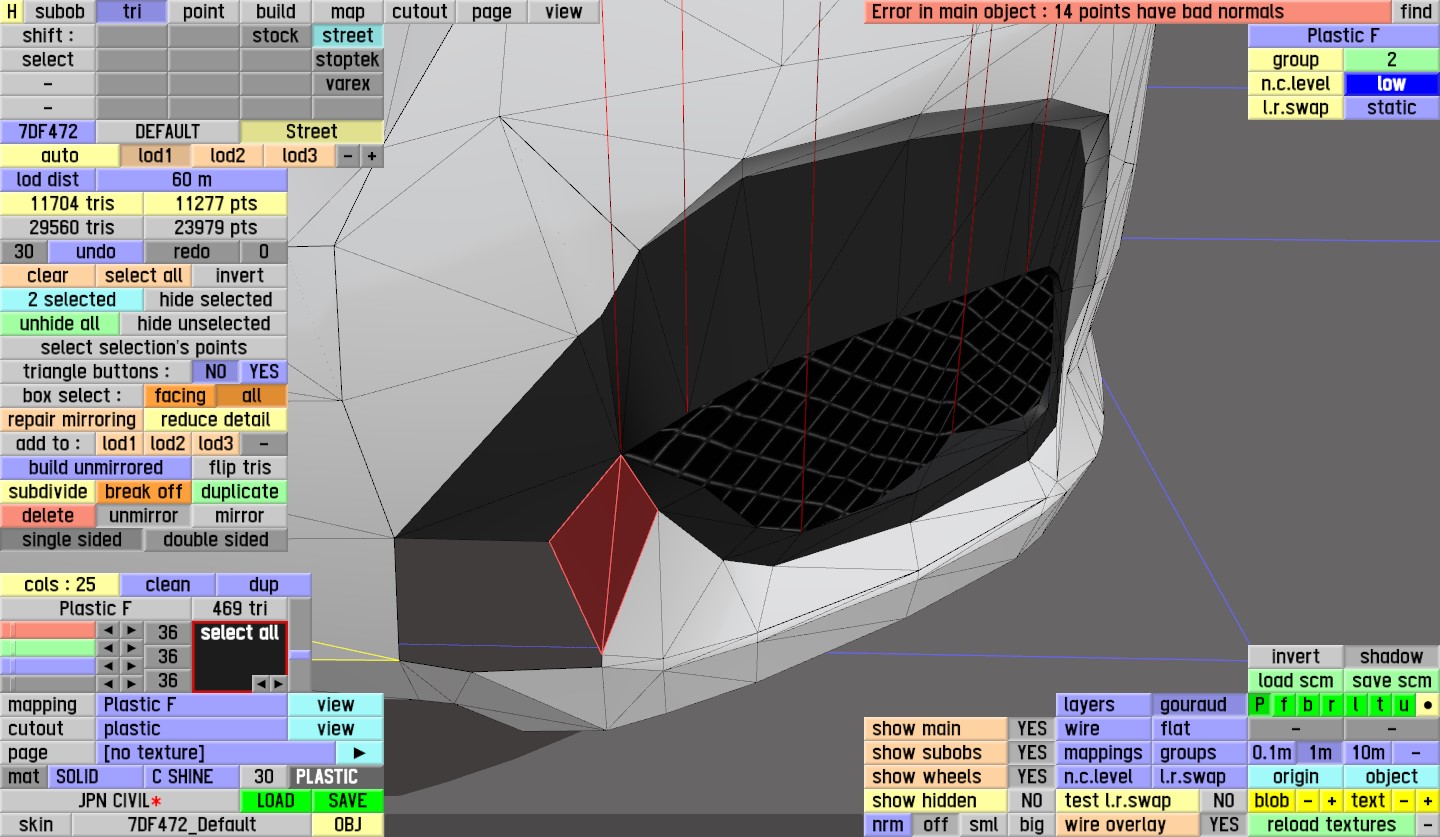1440x837 pixels.
Task: Click the colour list scrollbar beside the swatch
Action: tap(300, 645)
